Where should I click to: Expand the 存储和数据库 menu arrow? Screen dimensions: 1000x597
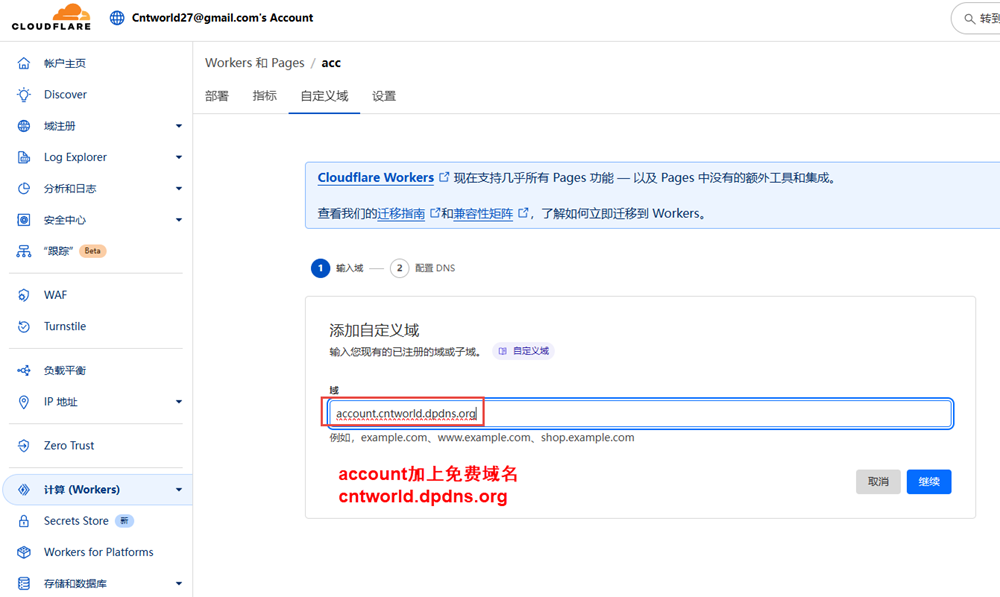click(x=179, y=584)
